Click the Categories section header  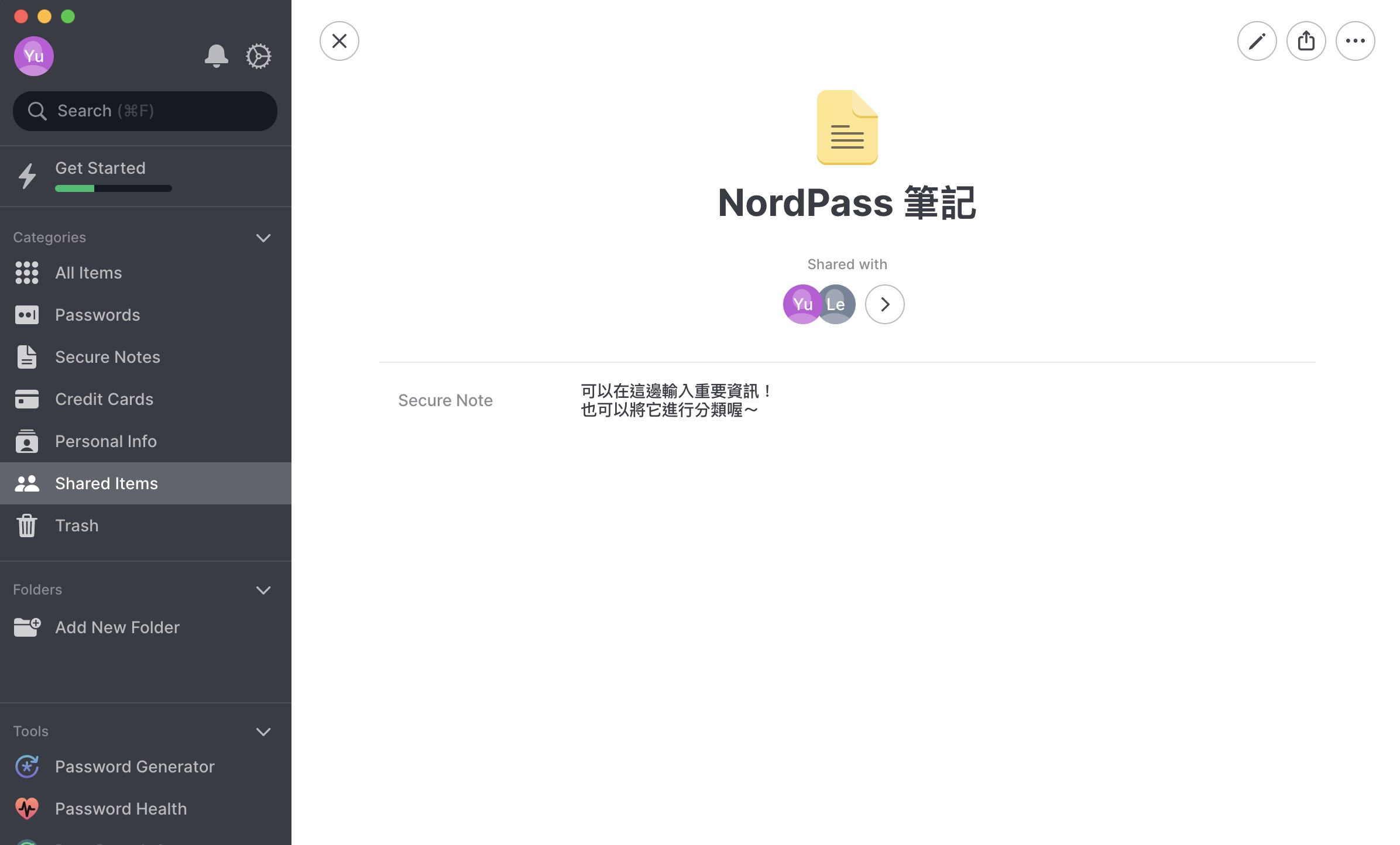(50, 238)
